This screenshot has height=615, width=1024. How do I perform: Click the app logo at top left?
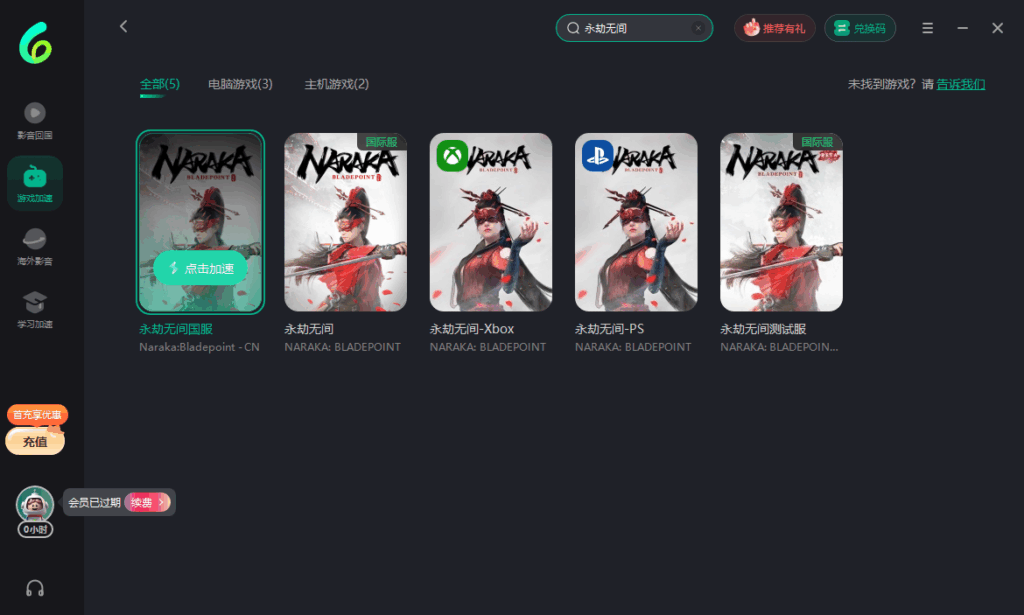coord(35,42)
